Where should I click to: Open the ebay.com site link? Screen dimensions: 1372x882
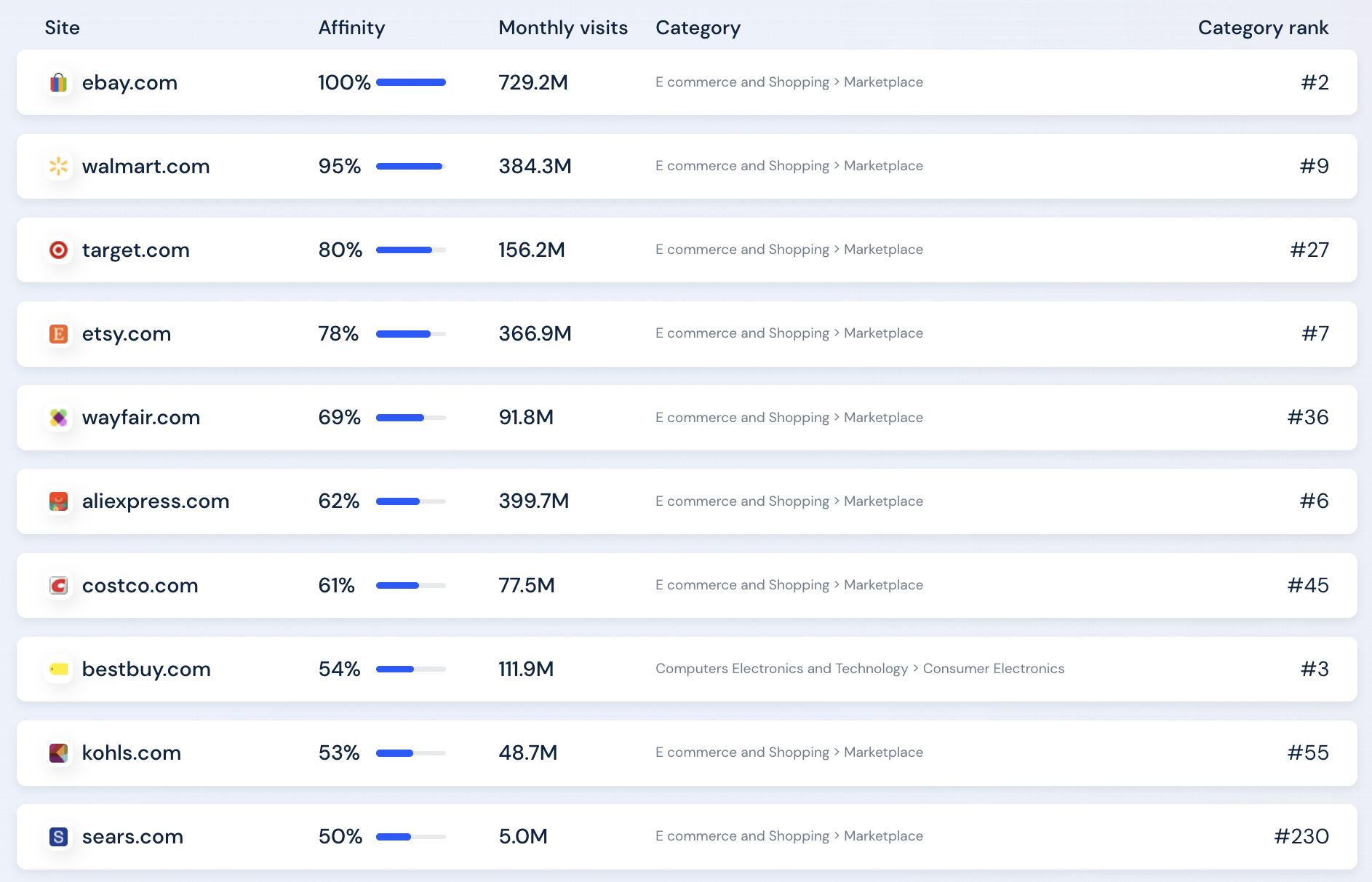[x=129, y=83]
